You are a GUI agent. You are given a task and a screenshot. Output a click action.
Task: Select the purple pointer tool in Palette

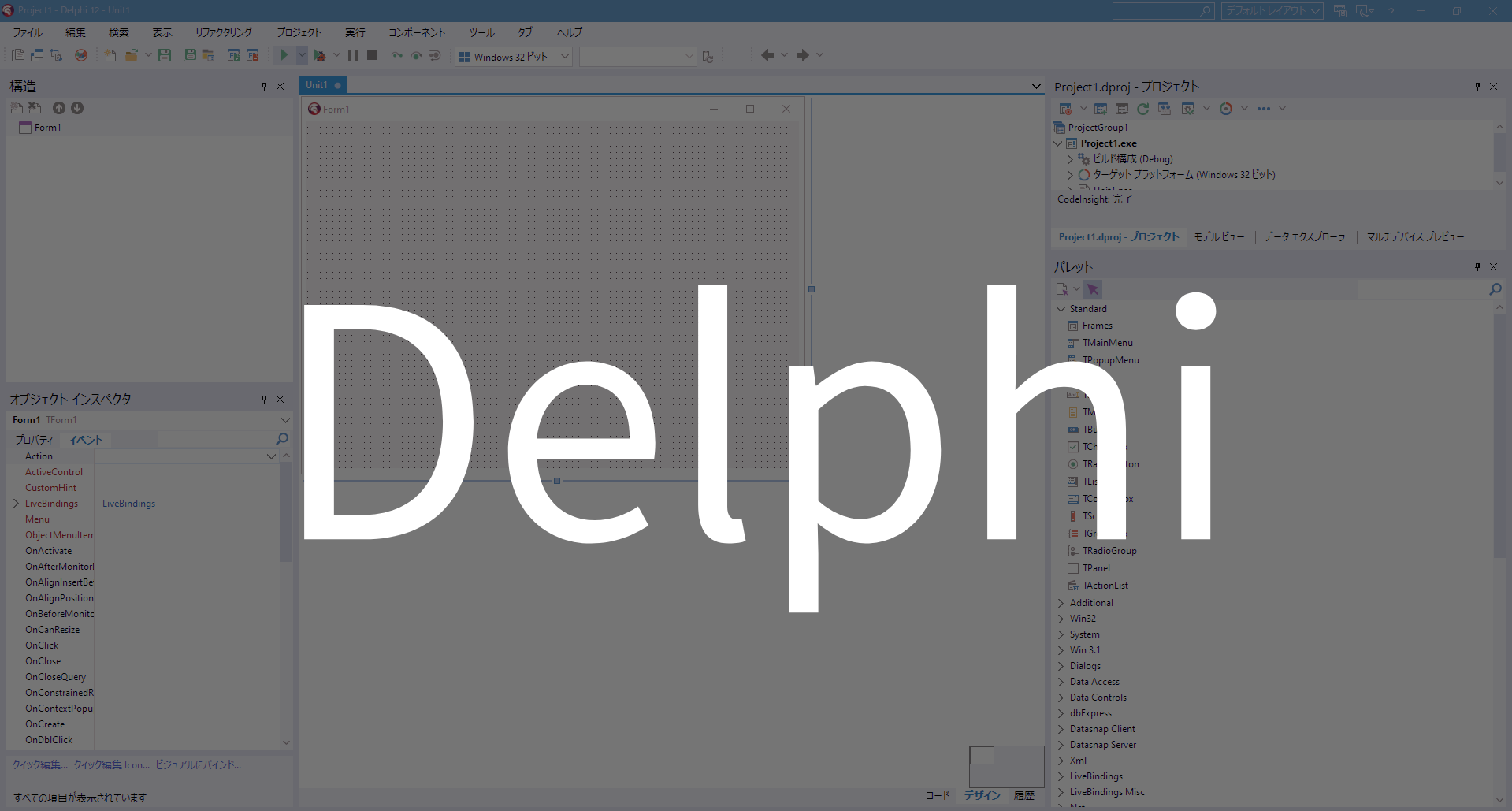coord(1093,289)
